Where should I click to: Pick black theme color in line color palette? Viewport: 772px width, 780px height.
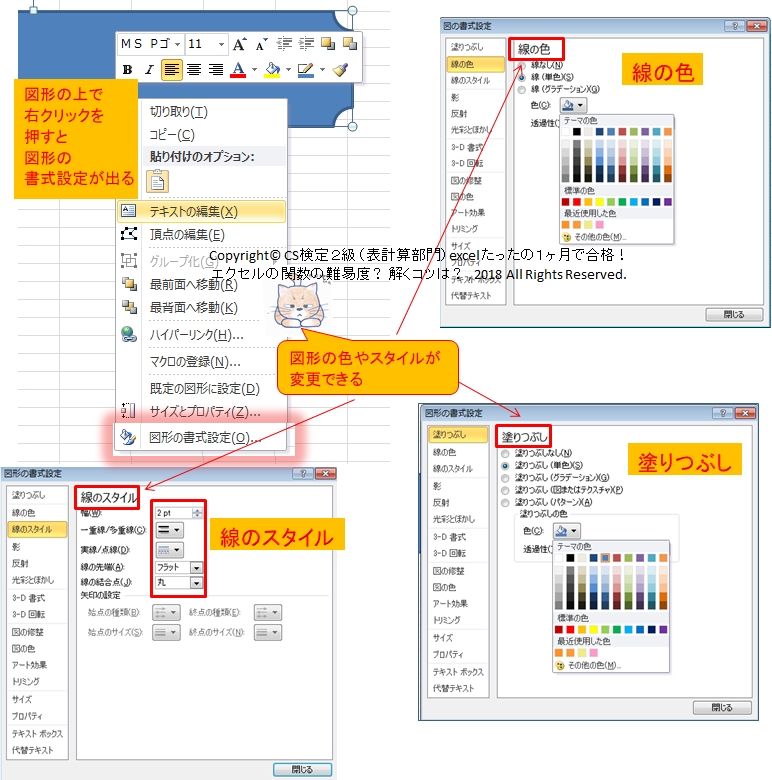click(x=577, y=132)
